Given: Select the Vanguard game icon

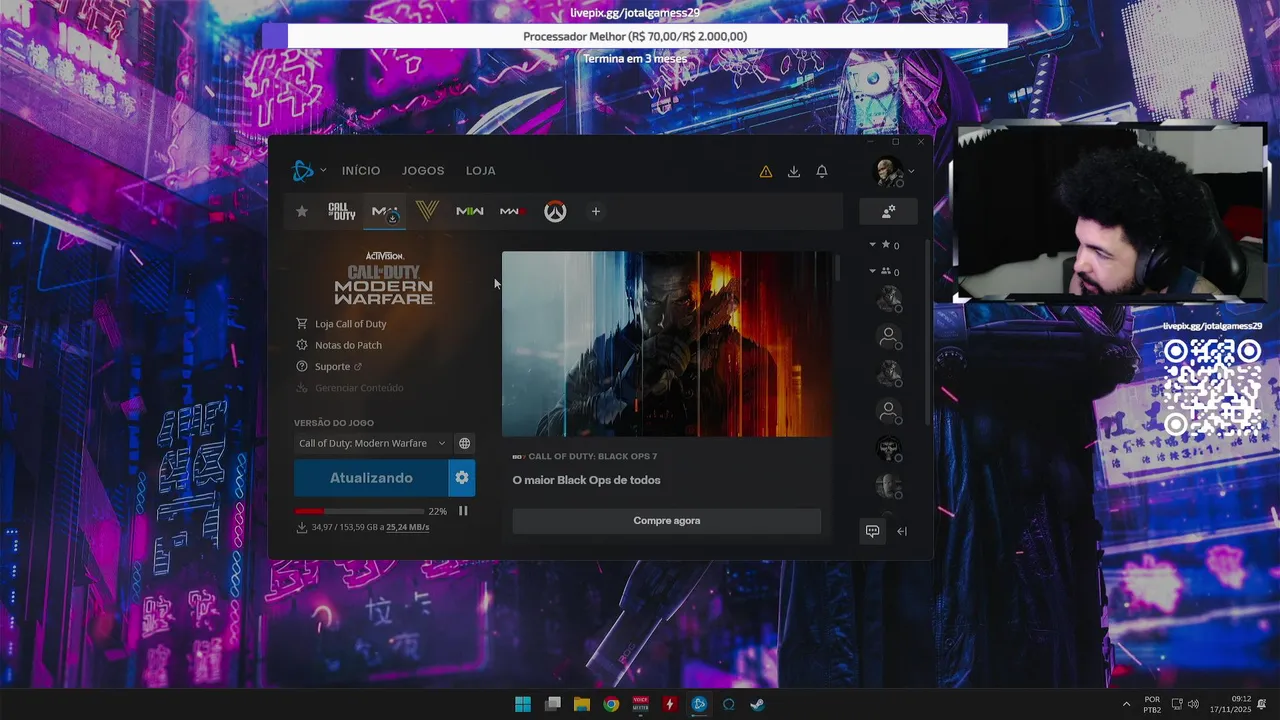Looking at the screenshot, I should [x=427, y=211].
